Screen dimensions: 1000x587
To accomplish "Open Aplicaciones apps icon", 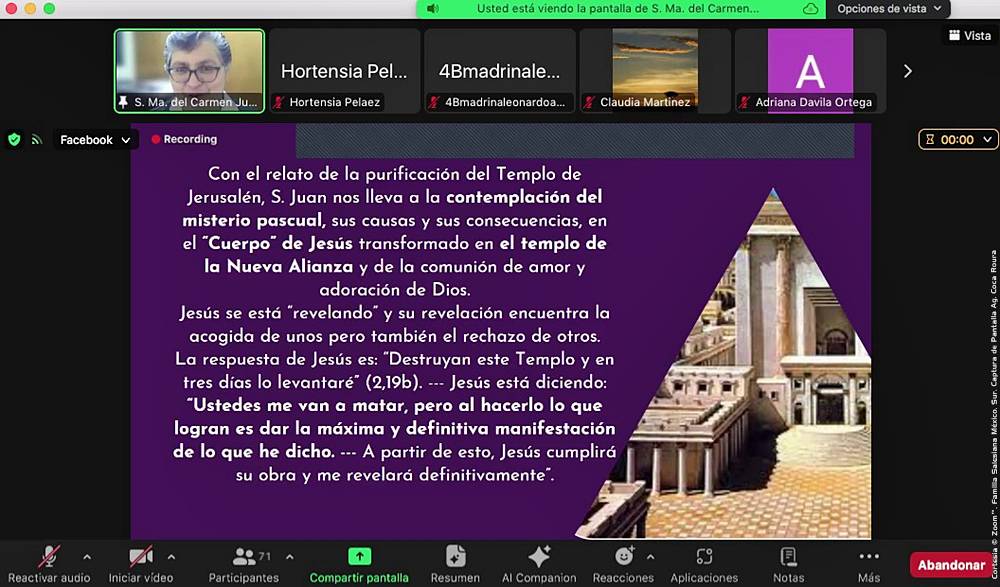I will point(704,556).
